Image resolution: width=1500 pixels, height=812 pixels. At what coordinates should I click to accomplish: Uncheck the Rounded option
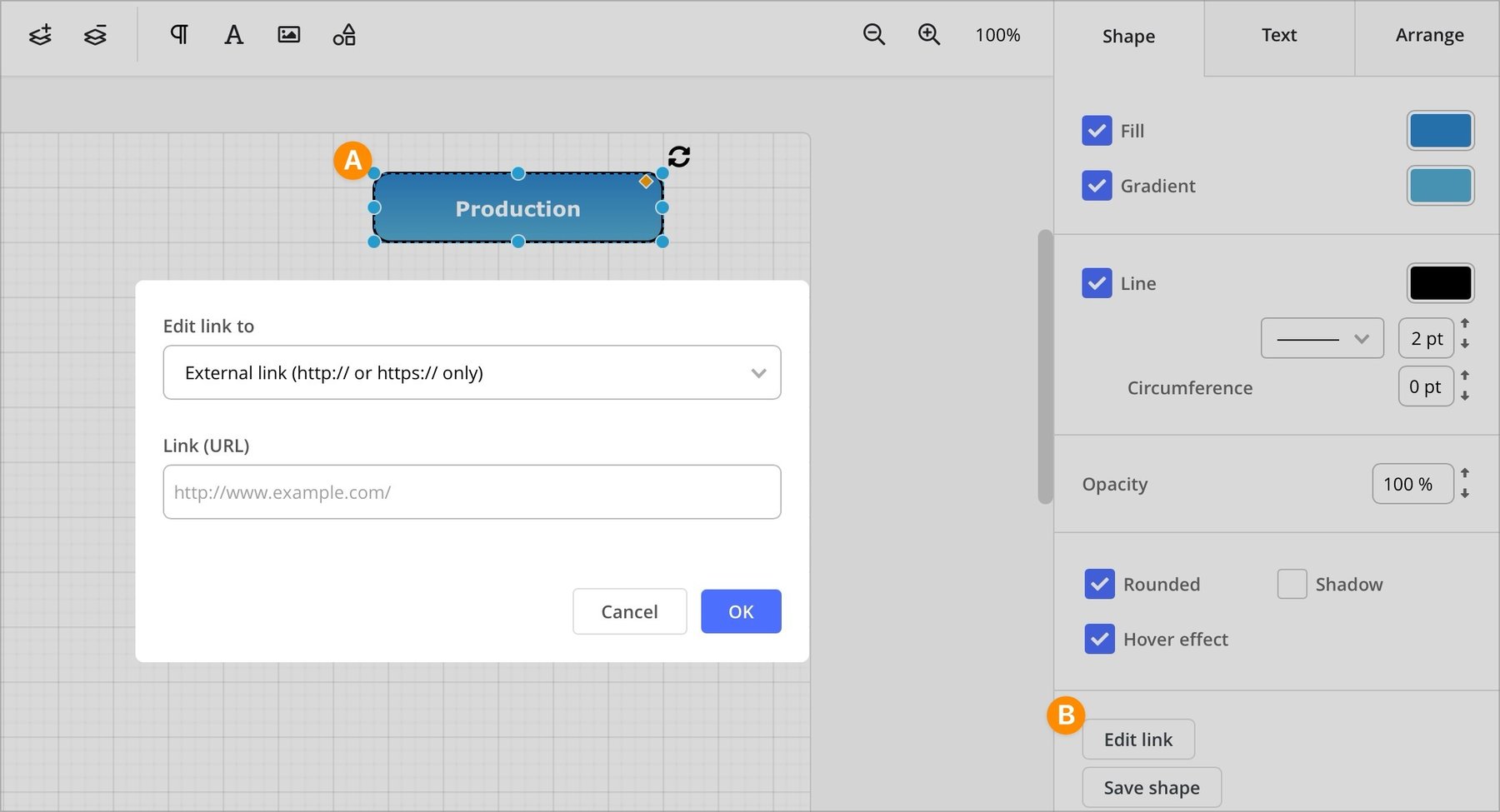pos(1100,584)
